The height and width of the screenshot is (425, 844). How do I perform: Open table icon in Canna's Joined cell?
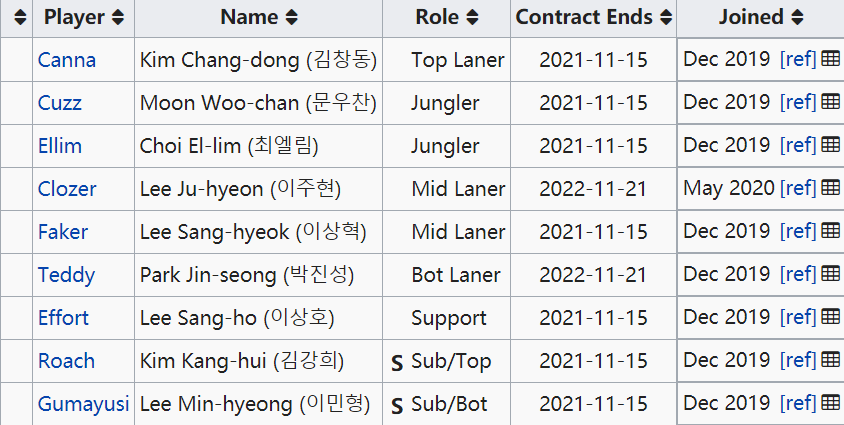pyautogui.click(x=831, y=59)
